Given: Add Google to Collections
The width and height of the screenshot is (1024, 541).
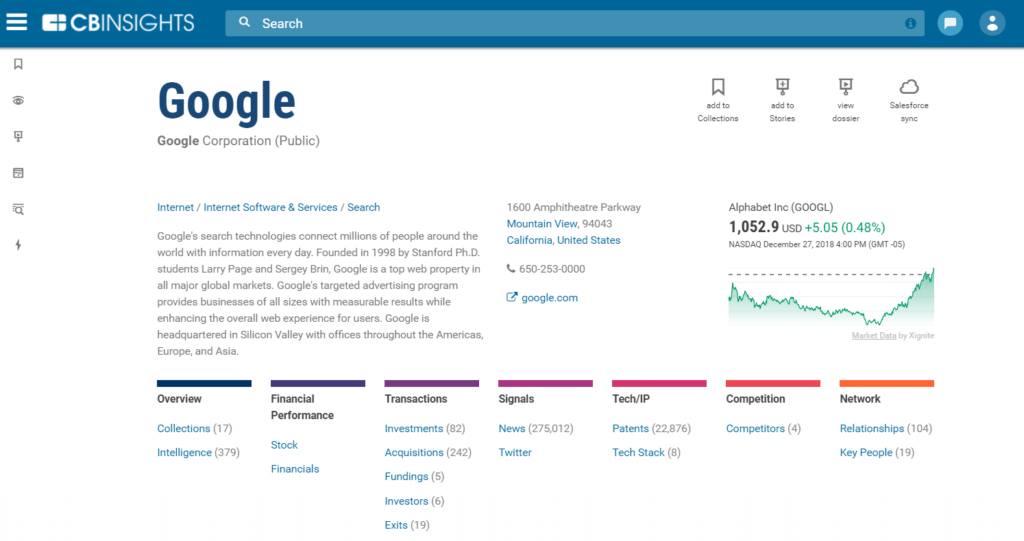Looking at the screenshot, I should [718, 88].
